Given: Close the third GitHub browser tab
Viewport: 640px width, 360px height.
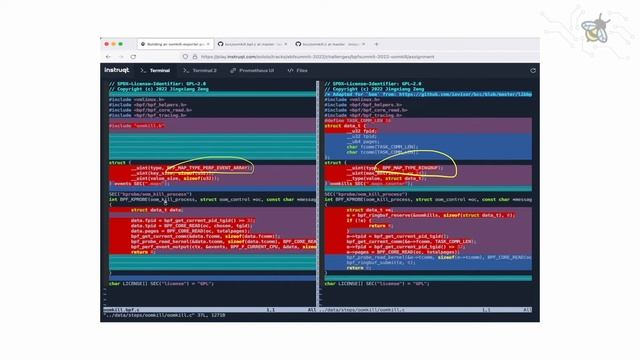Looking at the screenshot, I should [363, 44].
